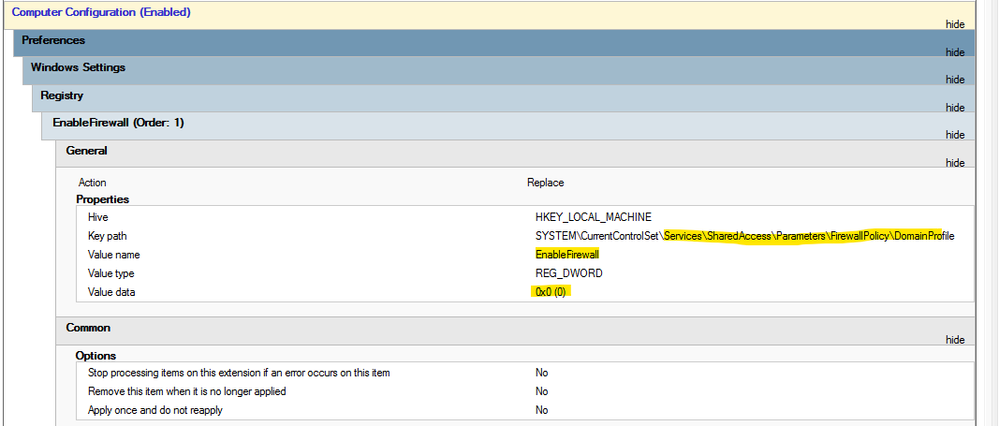Select the Key path label

pyautogui.click(x=107, y=236)
